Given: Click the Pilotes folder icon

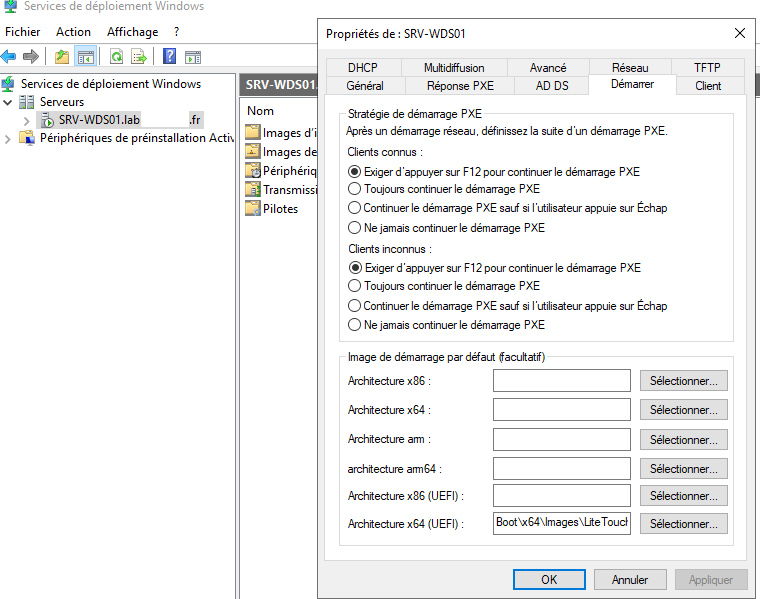Looking at the screenshot, I should [252, 209].
